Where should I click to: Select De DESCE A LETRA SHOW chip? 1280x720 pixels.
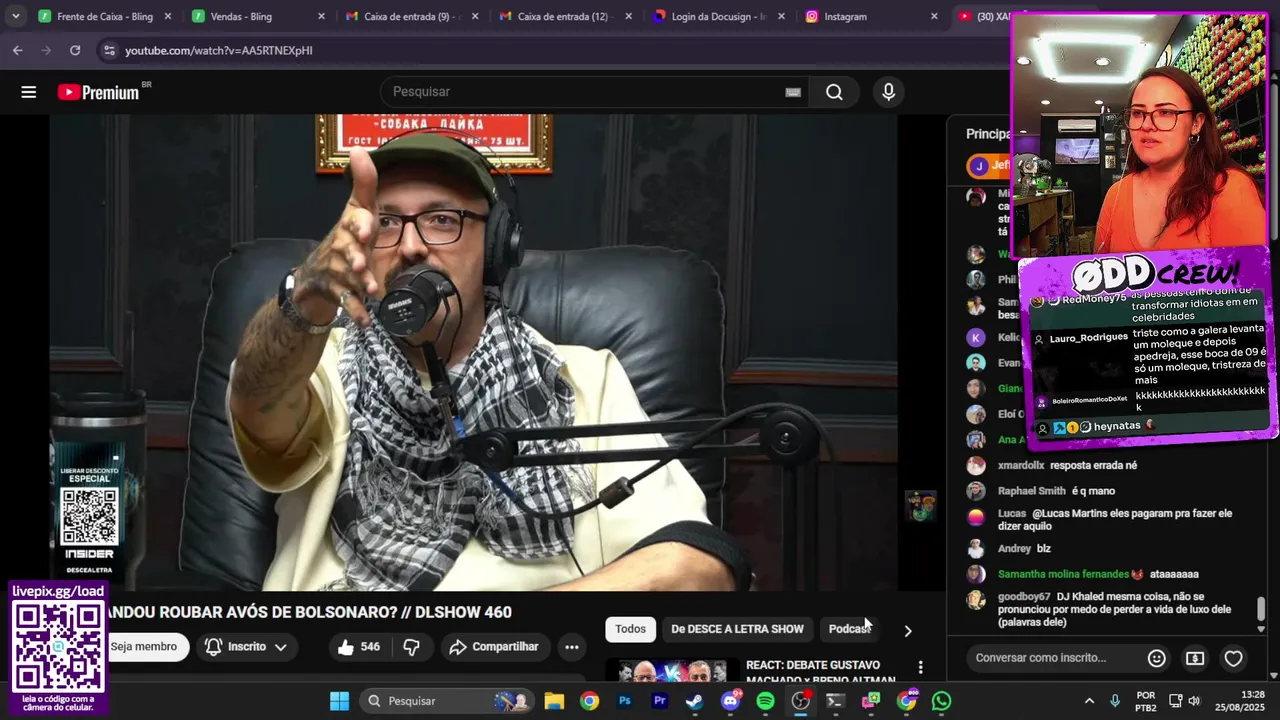pyautogui.click(x=737, y=629)
